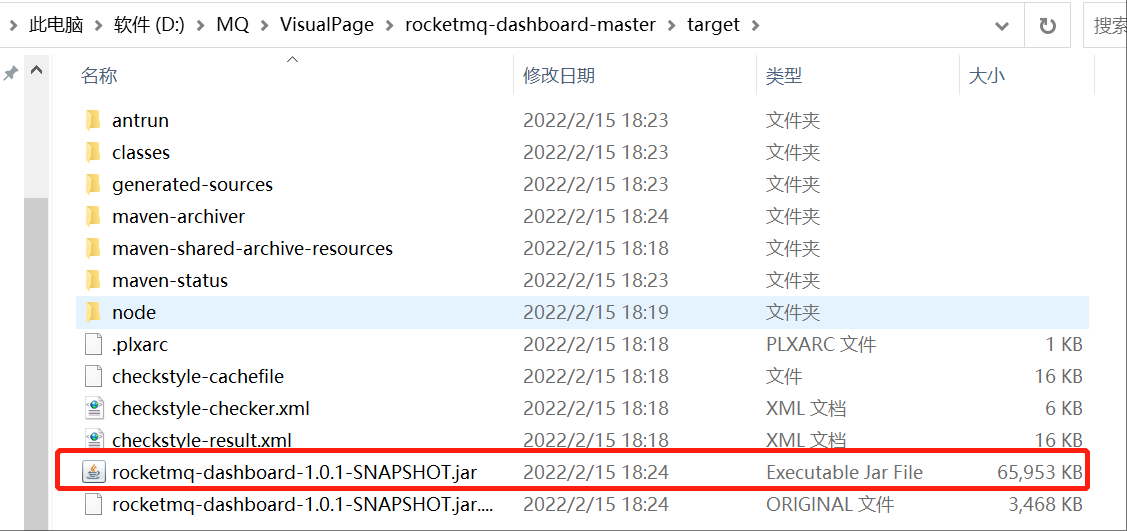
Task: Expand the chevron after 此电脑 in path
Action: 98,25
